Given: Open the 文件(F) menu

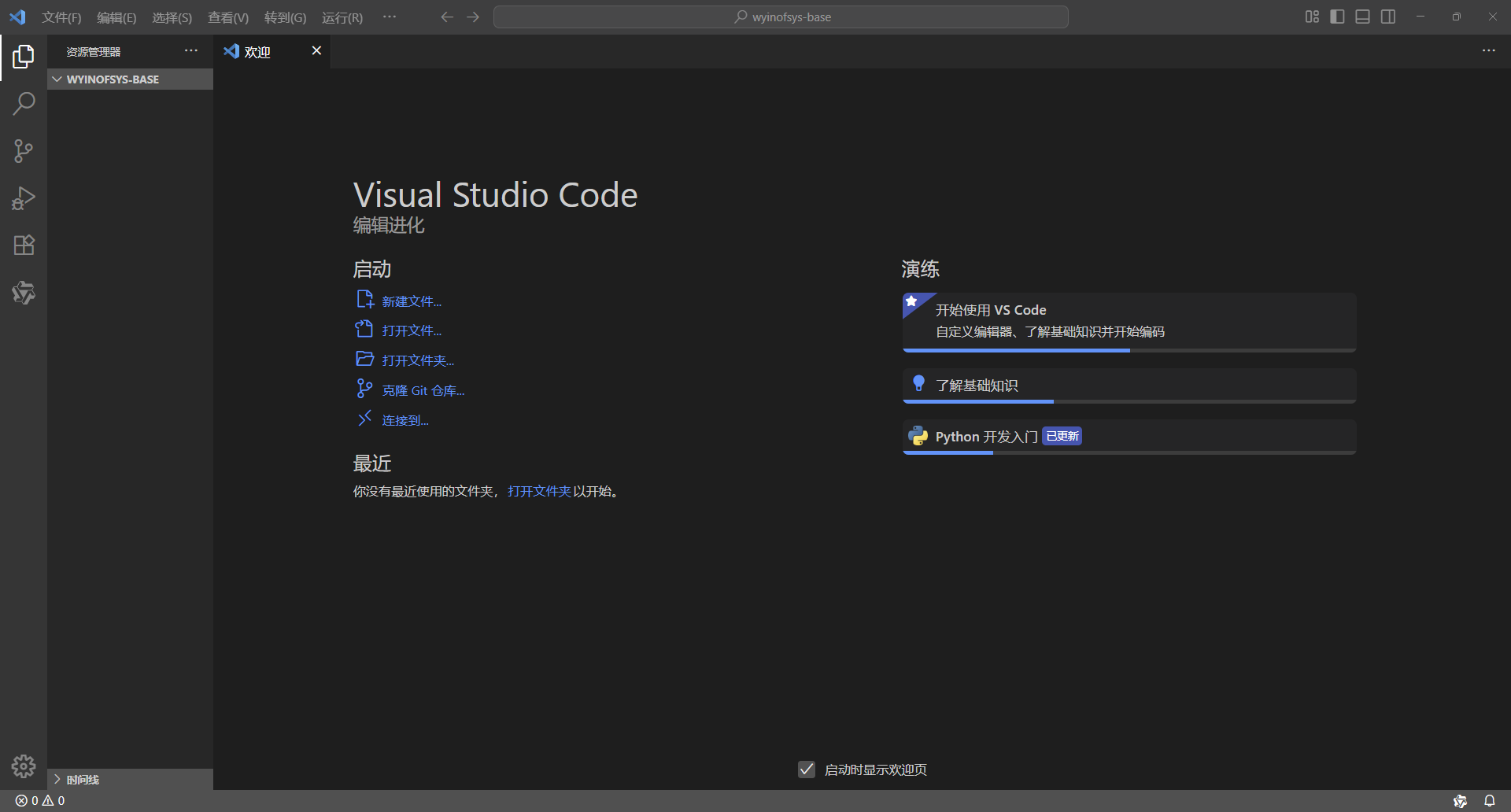Looking at the screenshot, I should pyautogui.click(x=61, y=17).
